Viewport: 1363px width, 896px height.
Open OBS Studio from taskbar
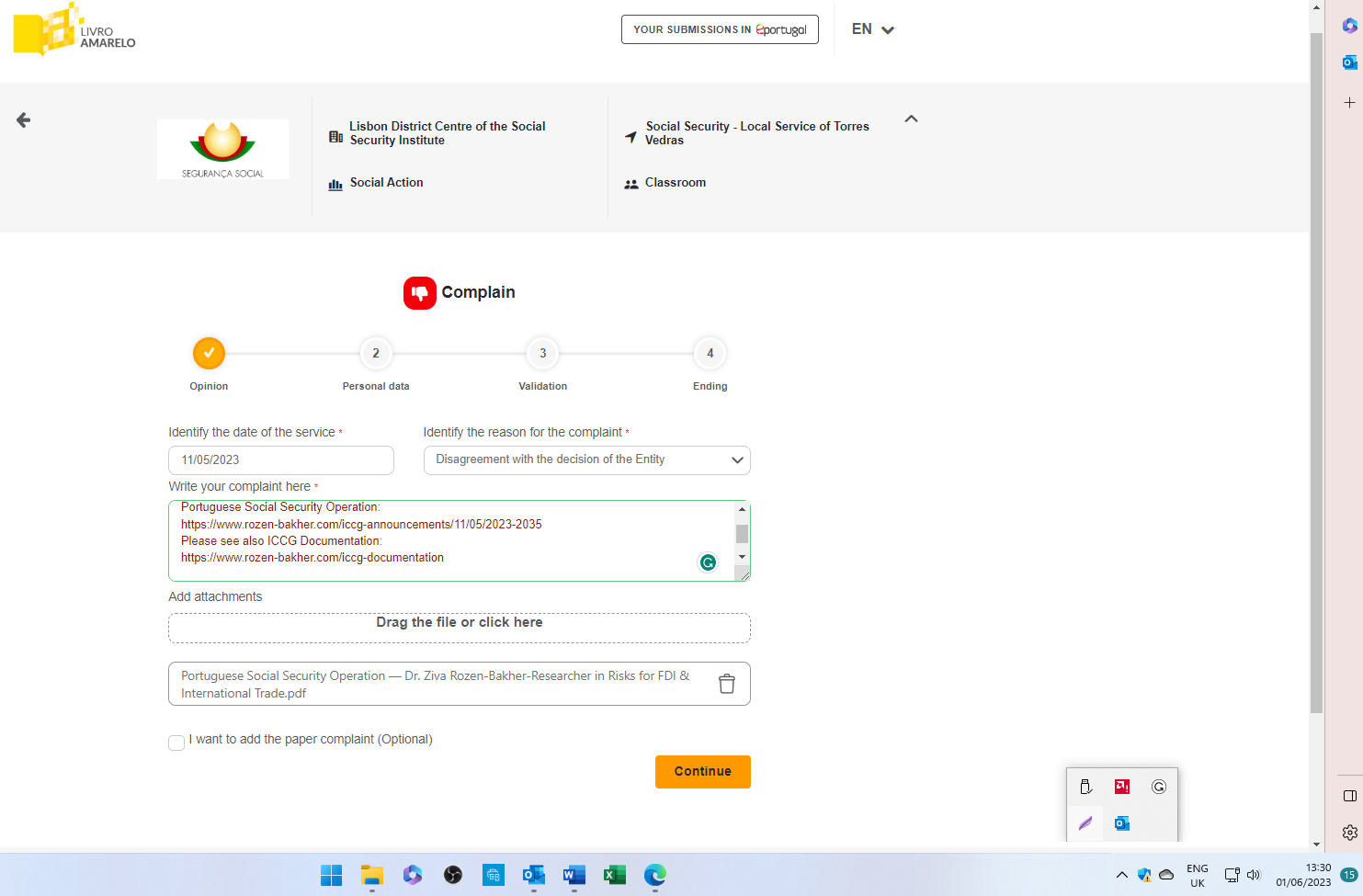[453, 875]
